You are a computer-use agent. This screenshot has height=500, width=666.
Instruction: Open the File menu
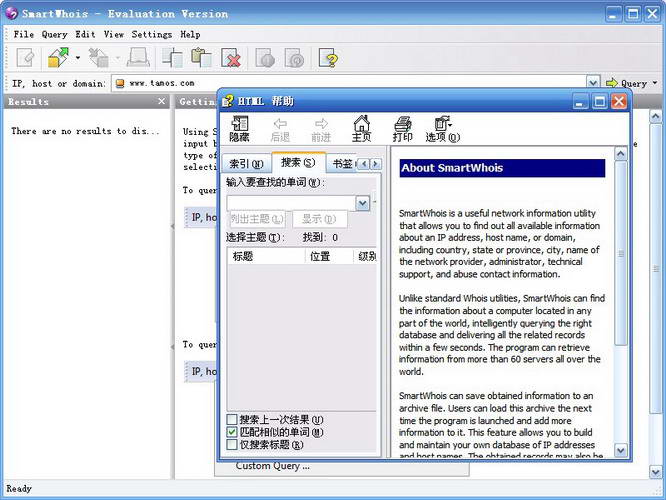24,34
